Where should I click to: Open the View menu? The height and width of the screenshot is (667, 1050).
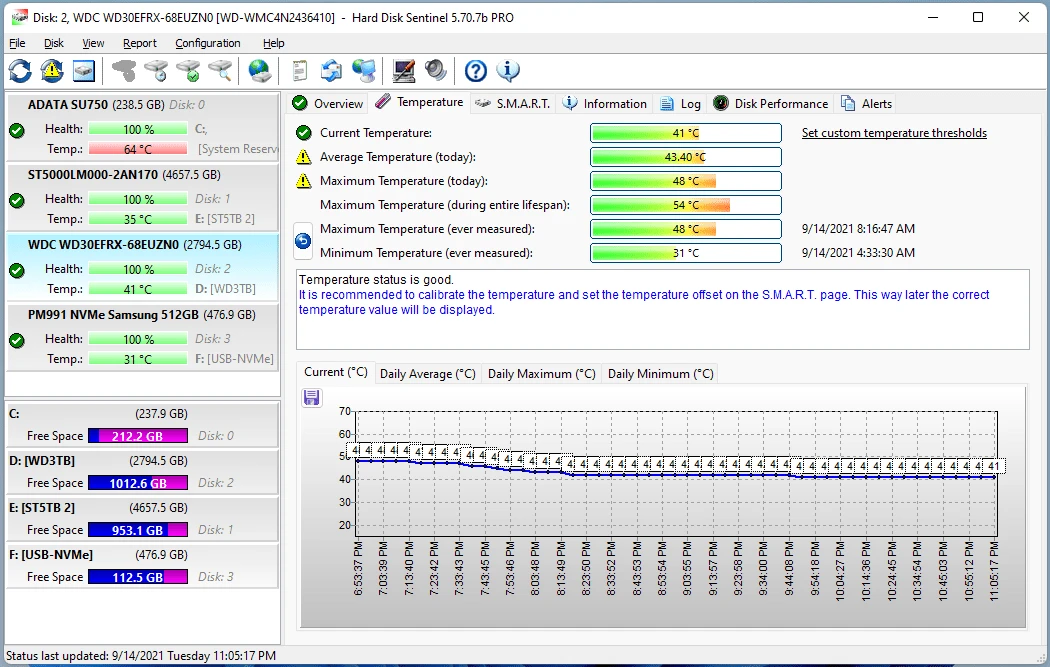[x=93, y=44]
